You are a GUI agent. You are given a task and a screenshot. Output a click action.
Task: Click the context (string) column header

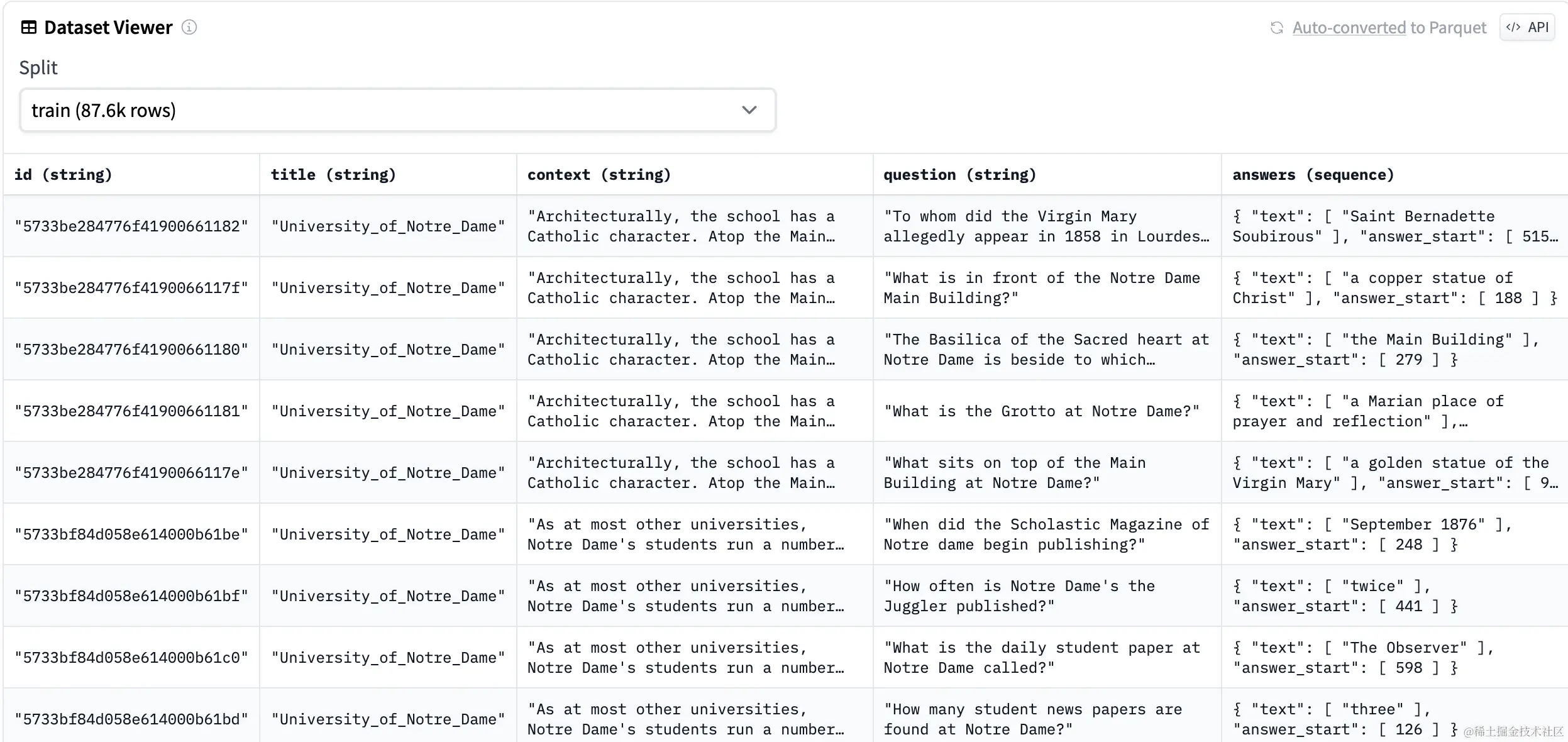point(599,175)
